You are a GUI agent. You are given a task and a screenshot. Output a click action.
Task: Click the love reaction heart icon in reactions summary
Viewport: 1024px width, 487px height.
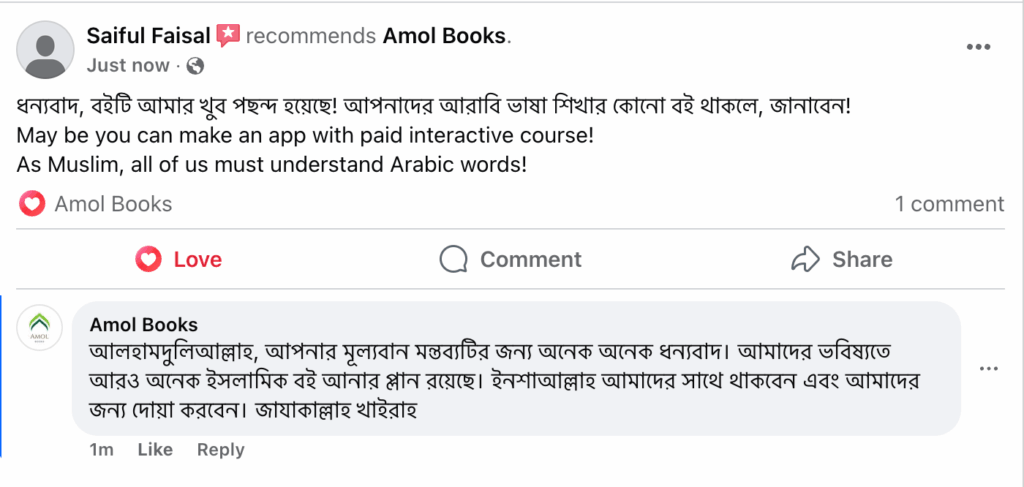32,204
